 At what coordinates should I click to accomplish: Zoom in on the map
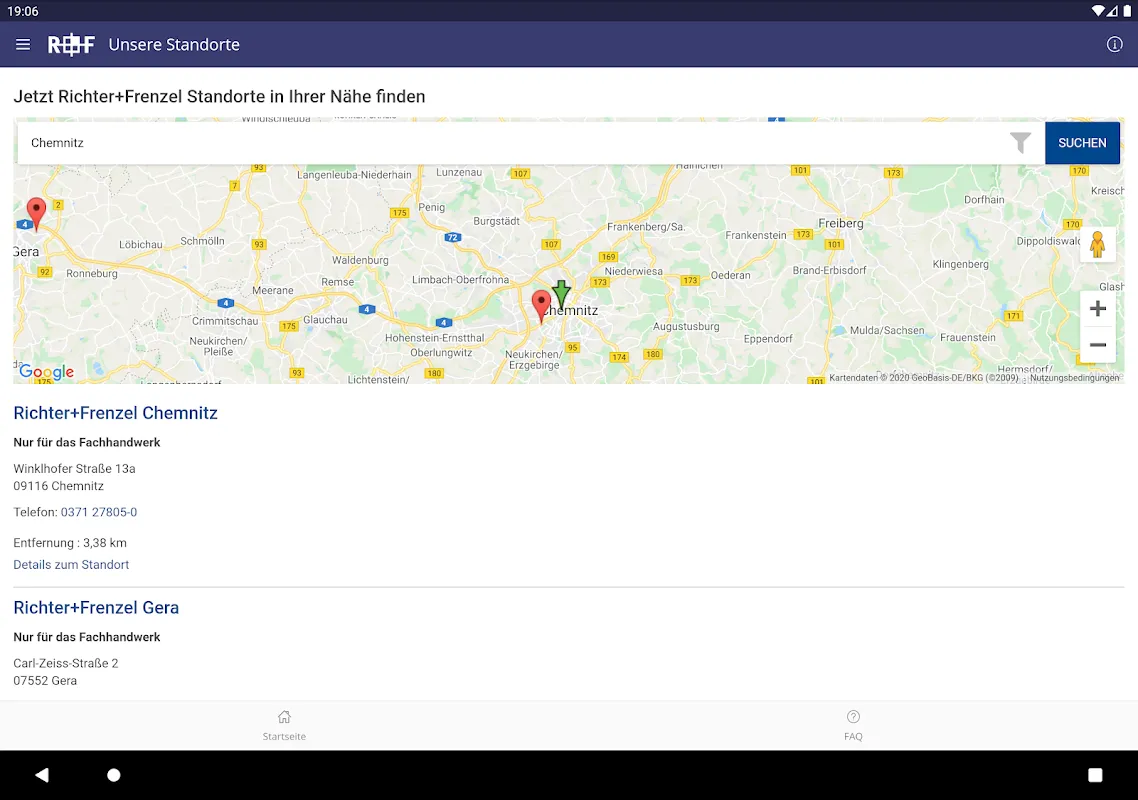[1098, 309]
